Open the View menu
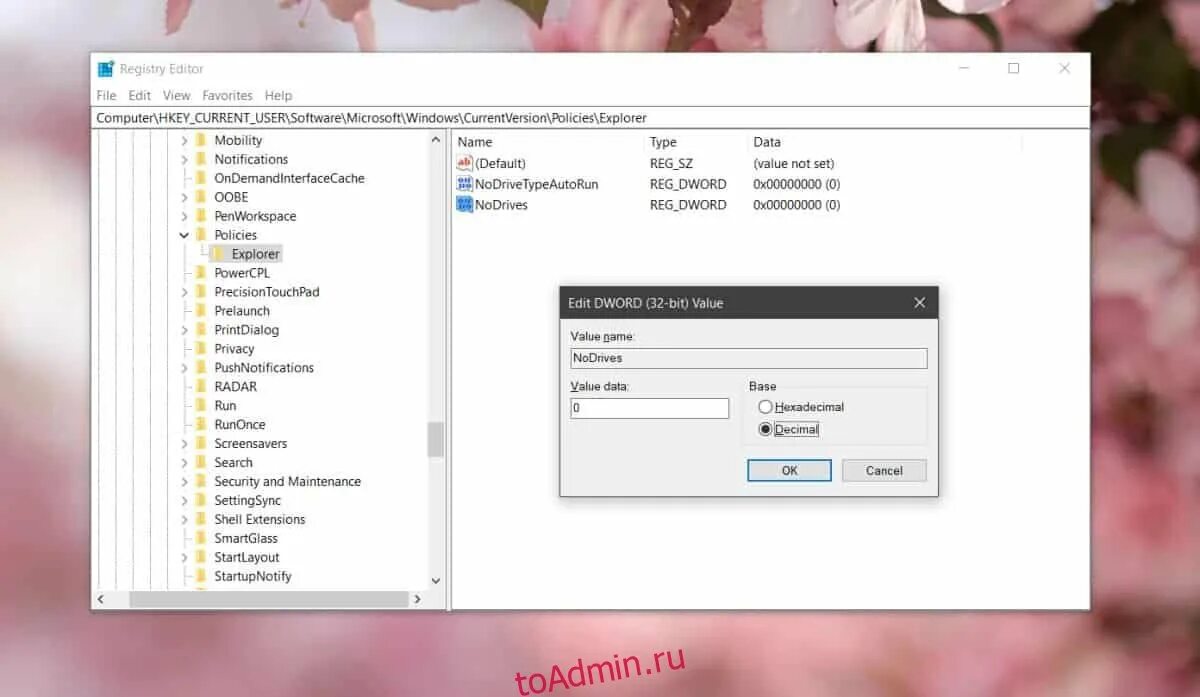This screenshot has height=697, width=1200. tap(176, 95)
